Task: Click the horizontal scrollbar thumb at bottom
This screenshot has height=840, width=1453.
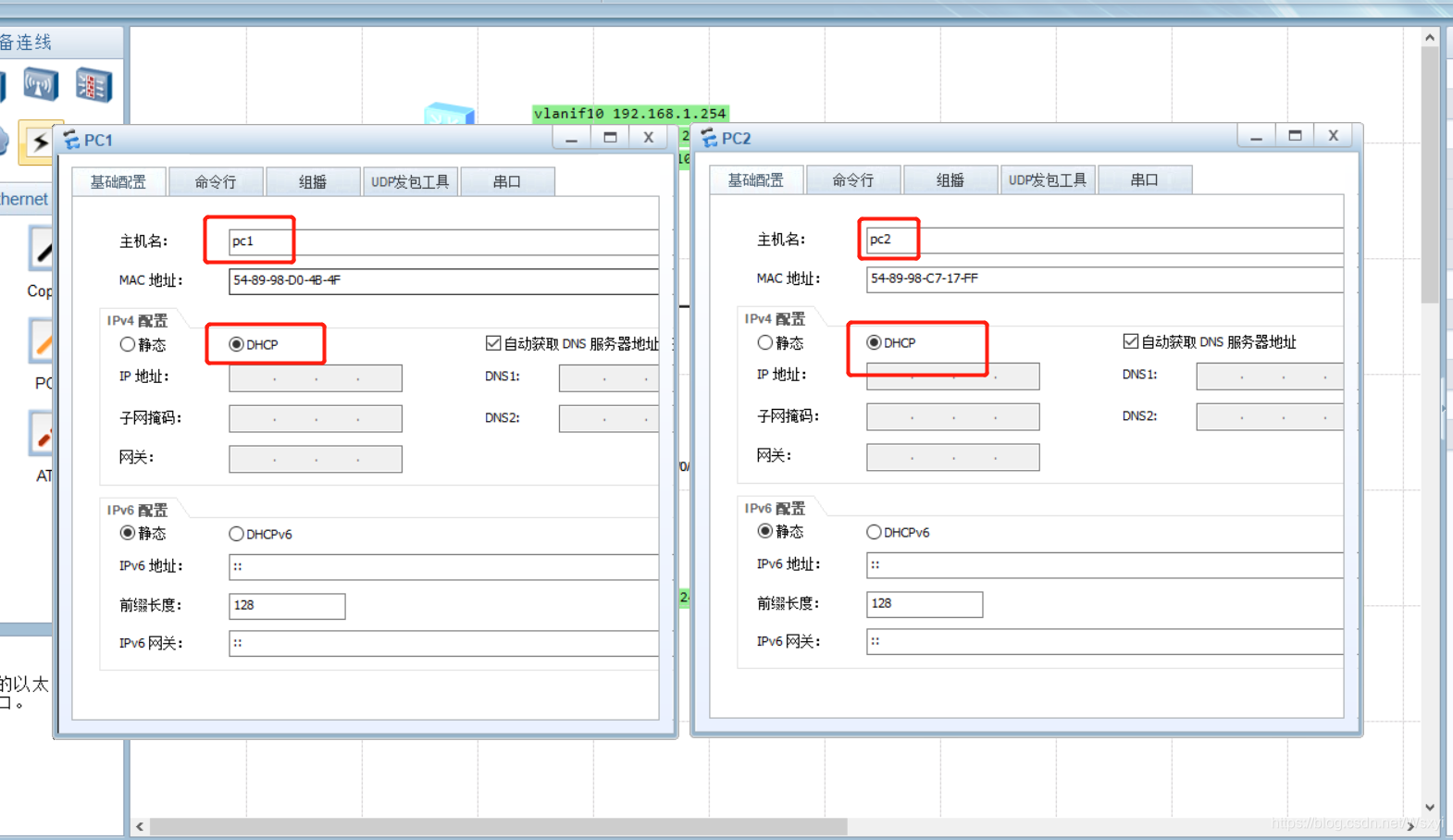Action: click(499, 826)
